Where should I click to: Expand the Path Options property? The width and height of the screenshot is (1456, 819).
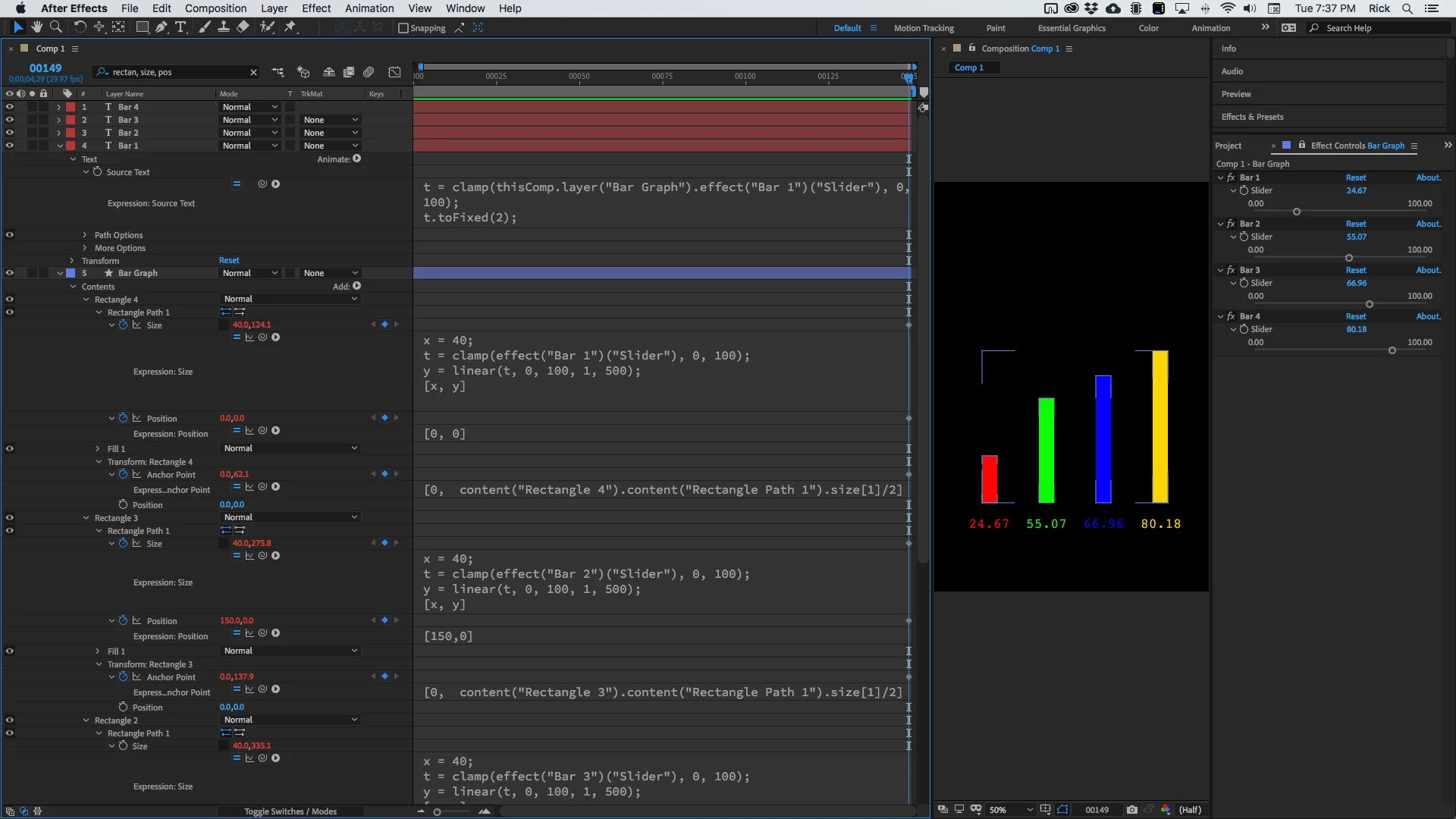[85, 235]
